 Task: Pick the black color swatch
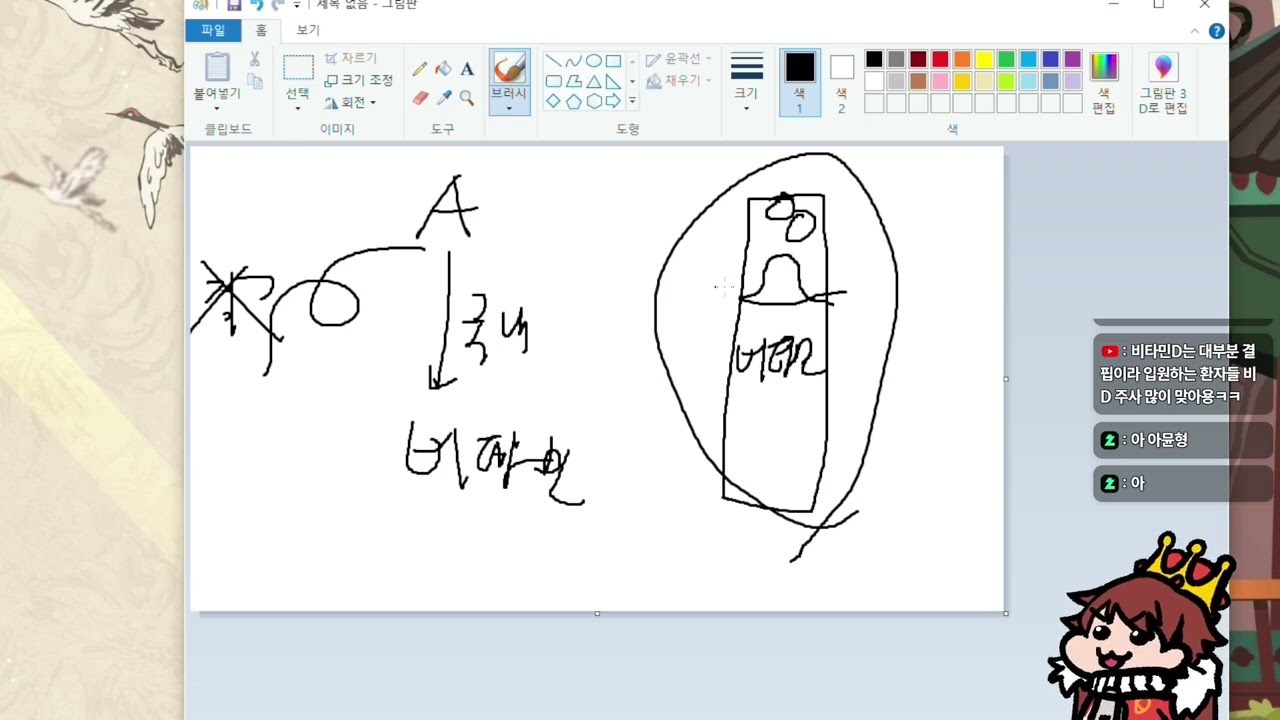(874, 59)
